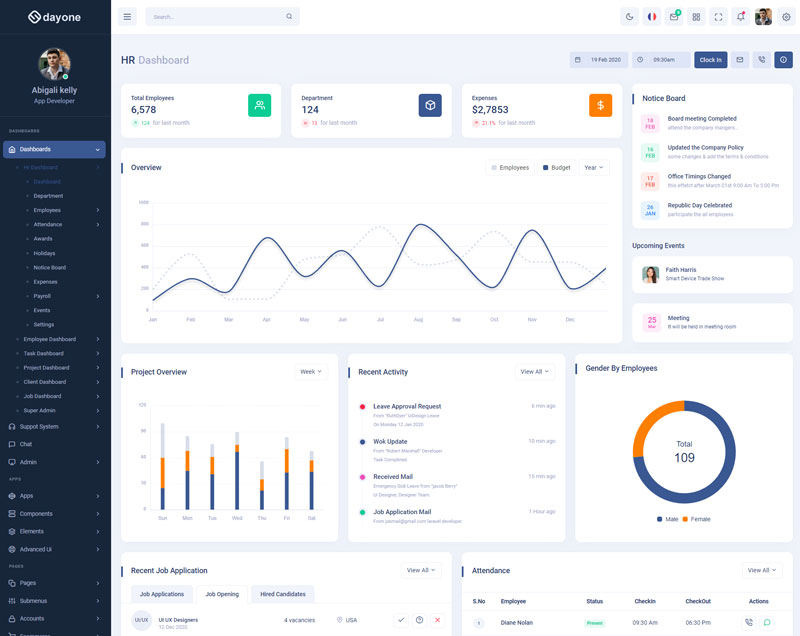Collapse the sidebar with hamburger menu
Image resolution: width=800 pixels, height=636 pixels.
(127, 17)
